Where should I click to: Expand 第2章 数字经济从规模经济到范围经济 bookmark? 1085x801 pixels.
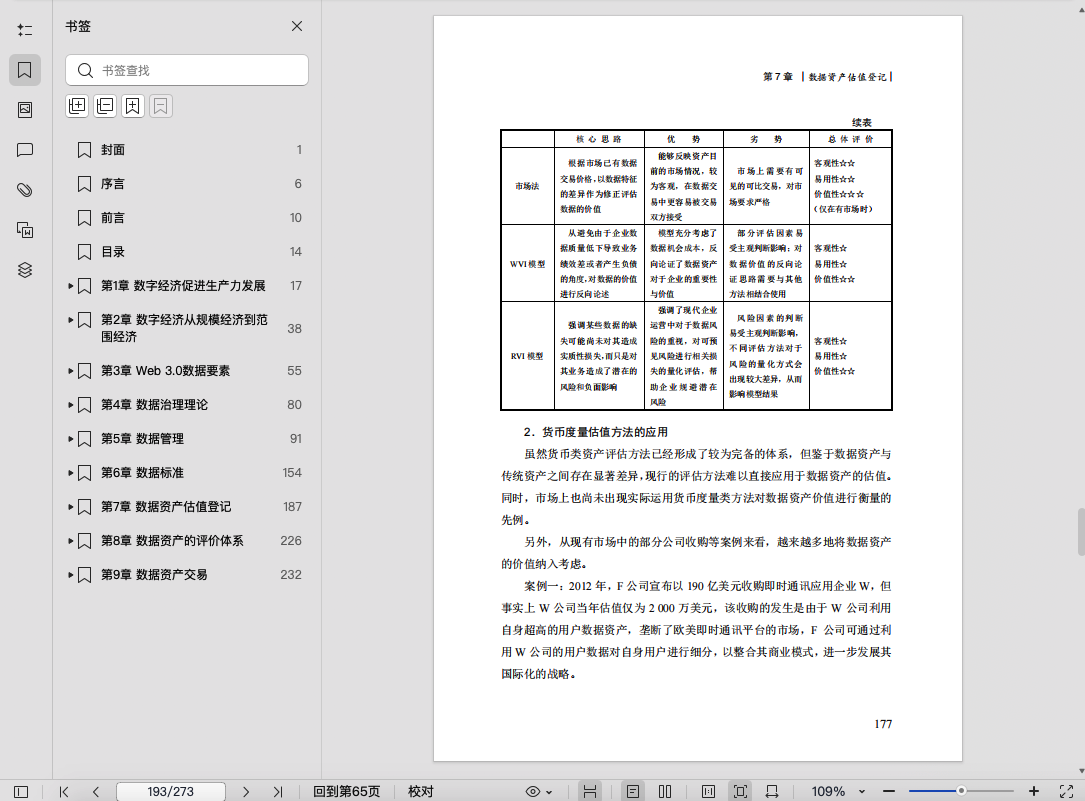pos(71,320)
